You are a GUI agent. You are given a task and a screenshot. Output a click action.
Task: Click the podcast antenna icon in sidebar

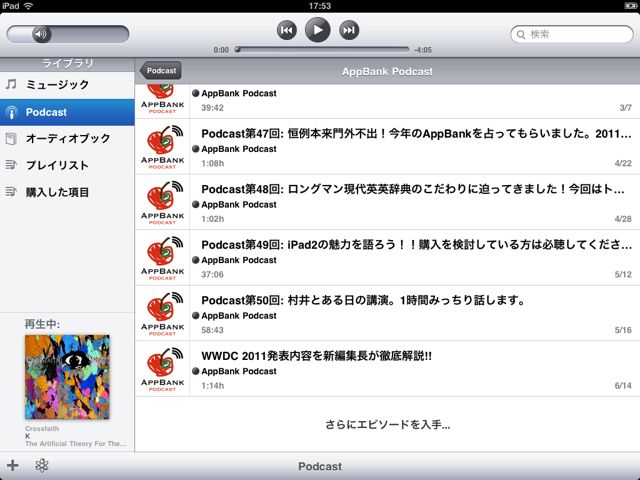click(11, 112)
